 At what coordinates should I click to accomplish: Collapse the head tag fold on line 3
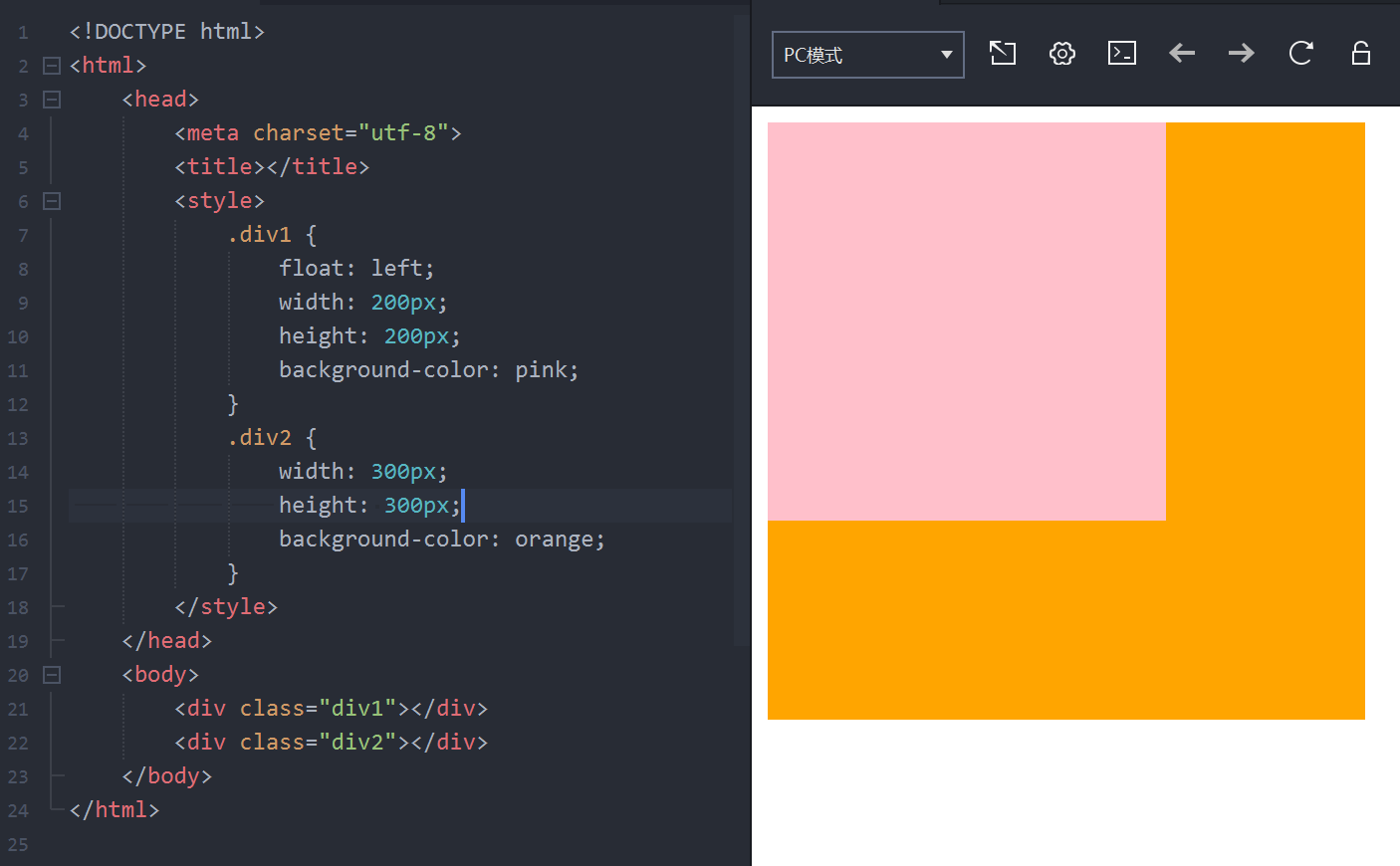52,100
